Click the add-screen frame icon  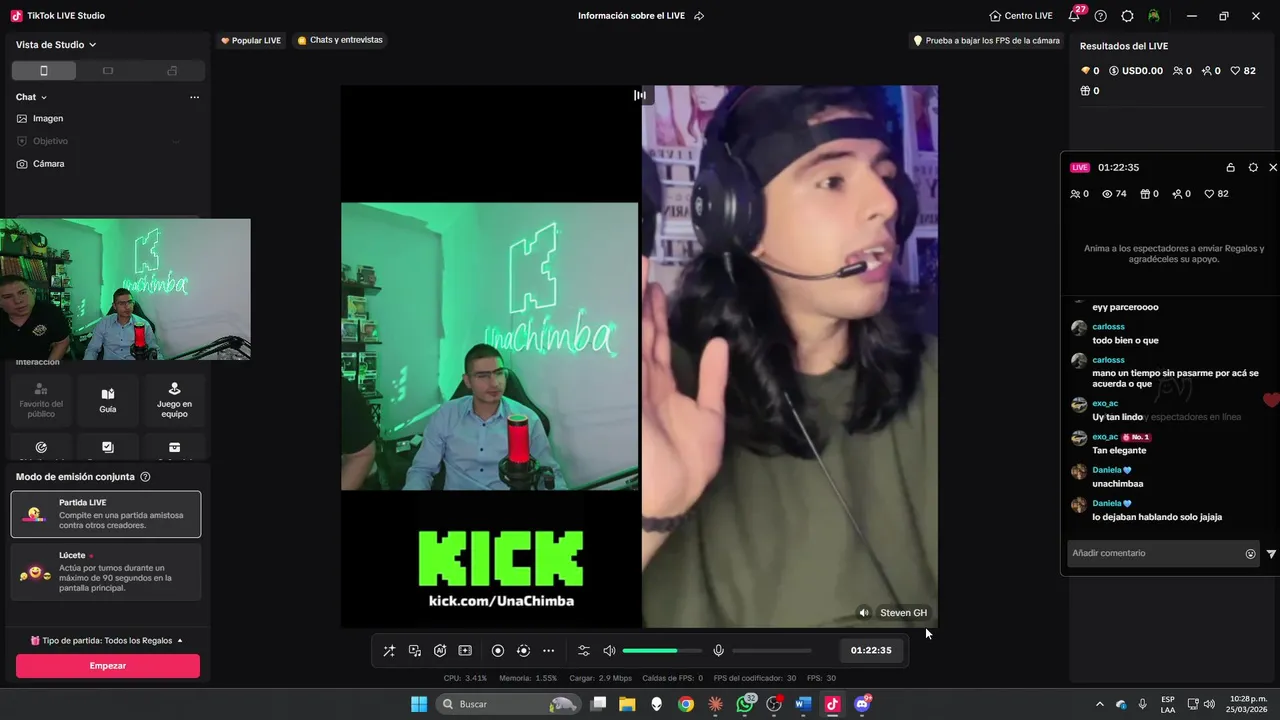[465, 651]
